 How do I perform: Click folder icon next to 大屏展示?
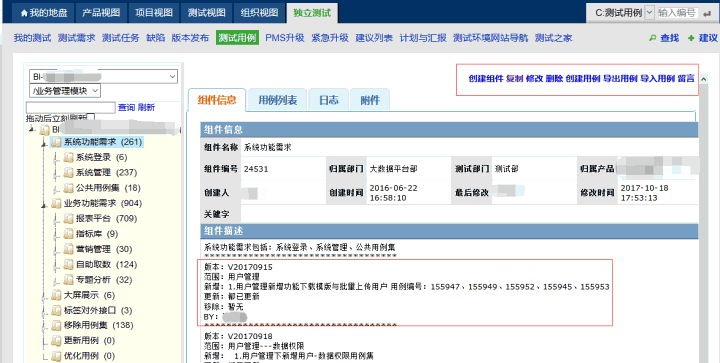(x=56, y=295)
